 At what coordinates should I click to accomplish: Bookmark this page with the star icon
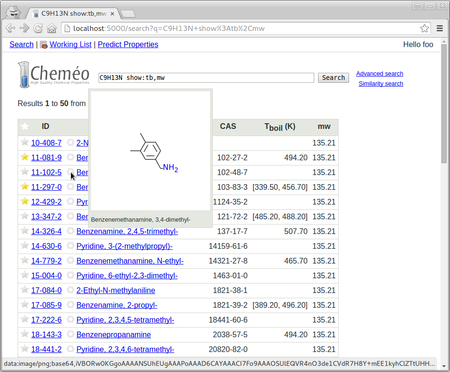pyautogui.click(x=424, y=28)
